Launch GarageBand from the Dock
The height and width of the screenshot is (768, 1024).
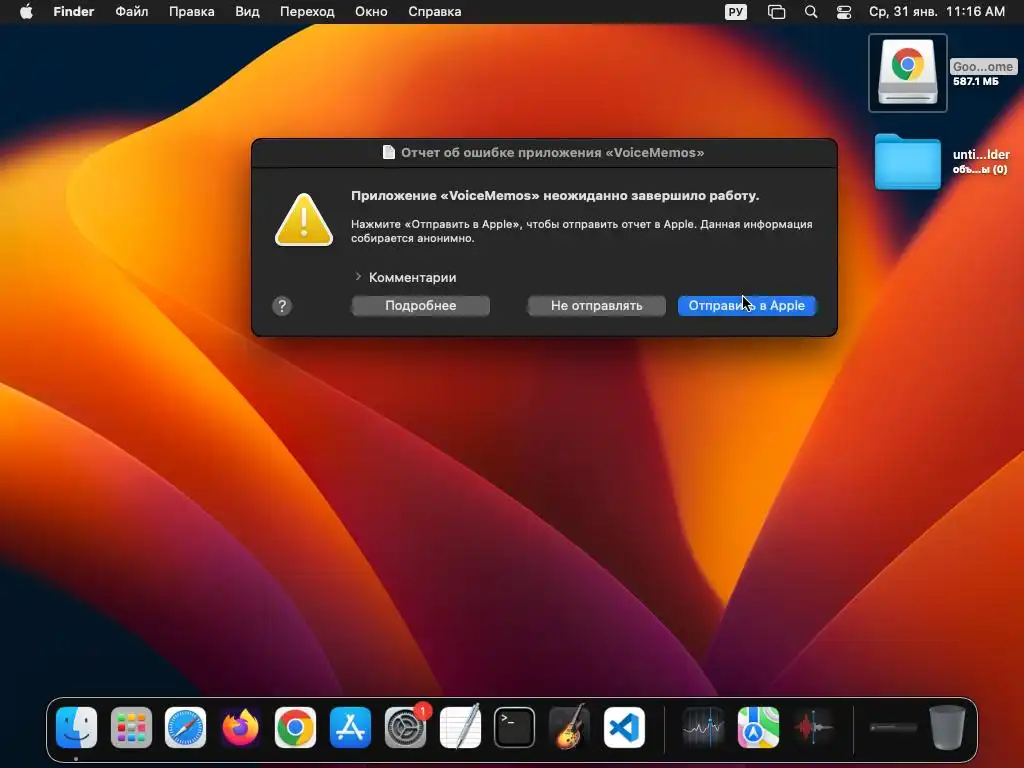point(569,727)
